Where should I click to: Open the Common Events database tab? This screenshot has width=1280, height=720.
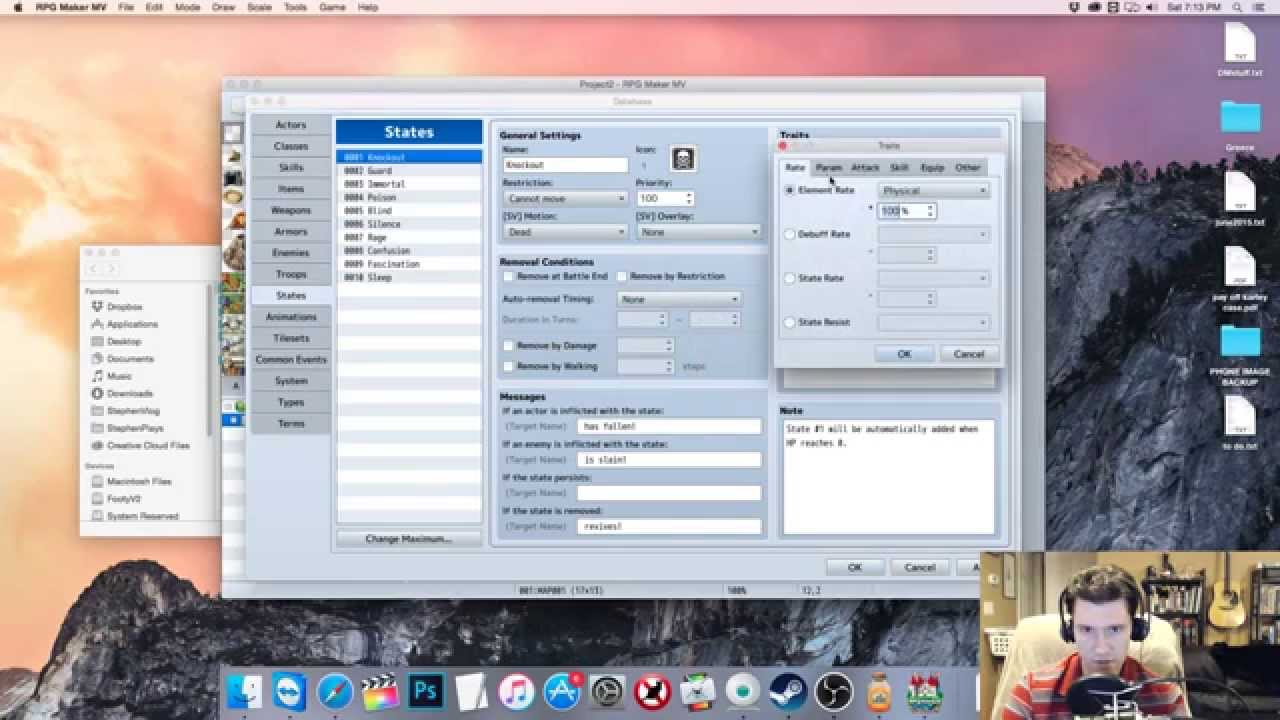click(x=291, y=359)
